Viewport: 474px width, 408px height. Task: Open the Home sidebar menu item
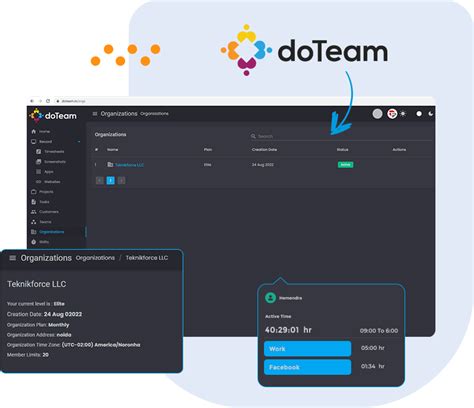44,131
